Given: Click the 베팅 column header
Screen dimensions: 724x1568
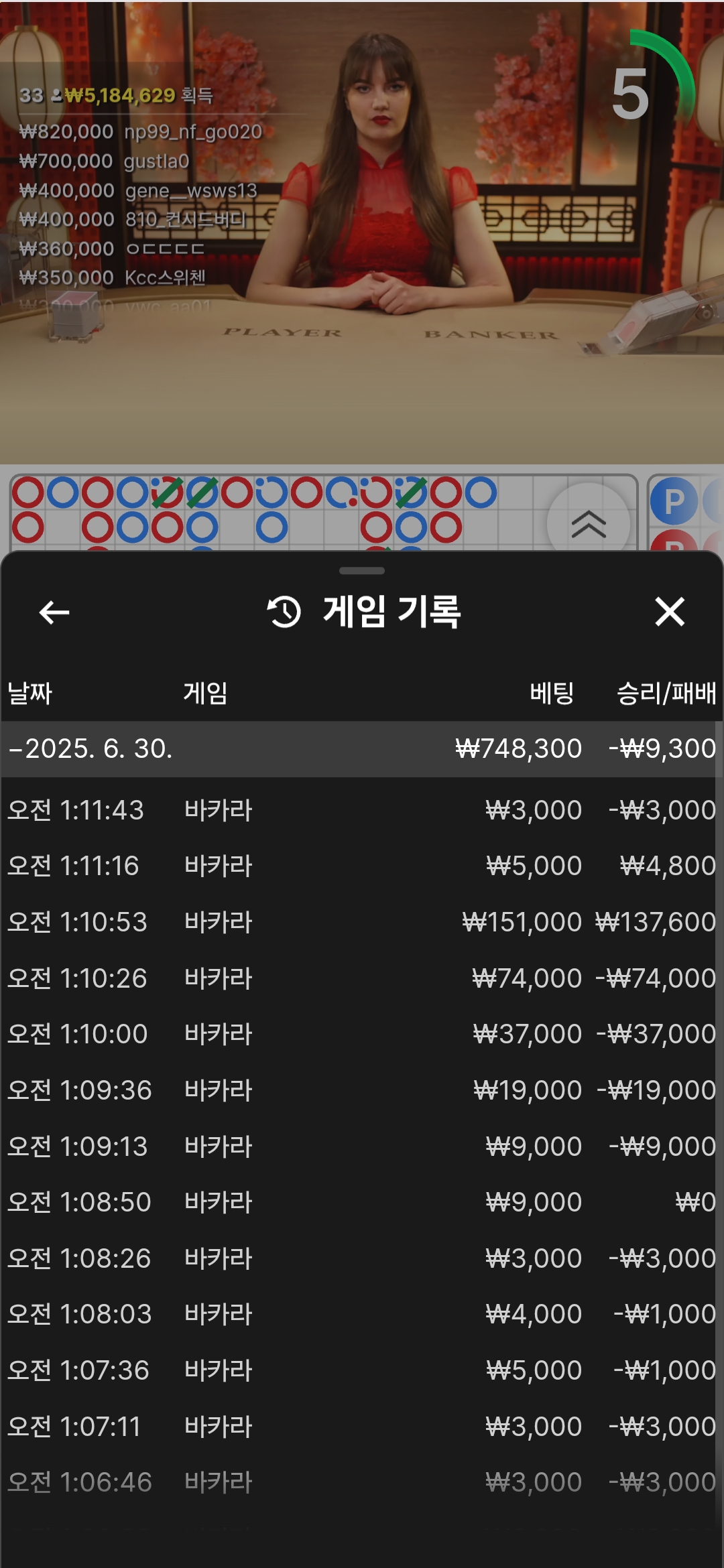Looking at the screenshot, I should coord(552,693).
